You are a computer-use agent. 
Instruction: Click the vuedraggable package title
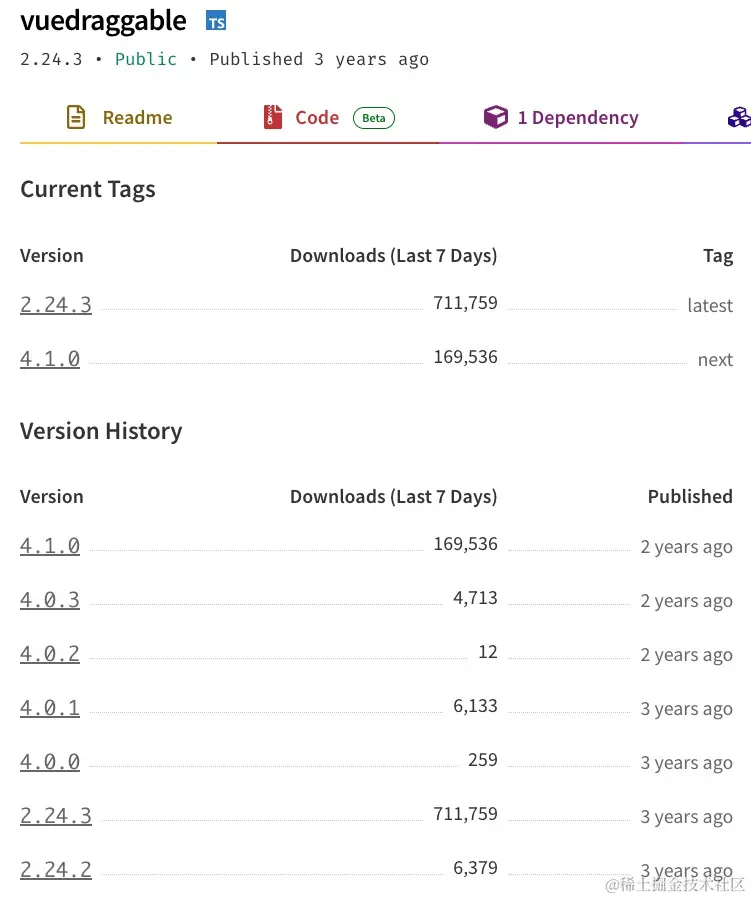[x=103, y=21]
